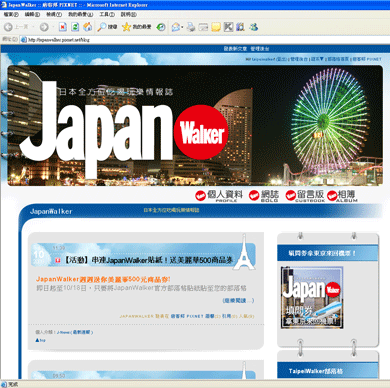Screen dimensions: 390x388
Task: Open the 工具 (Tools) menu
Action: coord(107,14)
